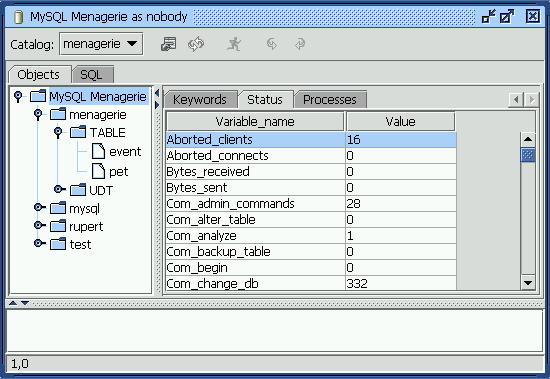Click the refresh arrows toolbar icon
The image size is (550, 379).
pos(196,44)
